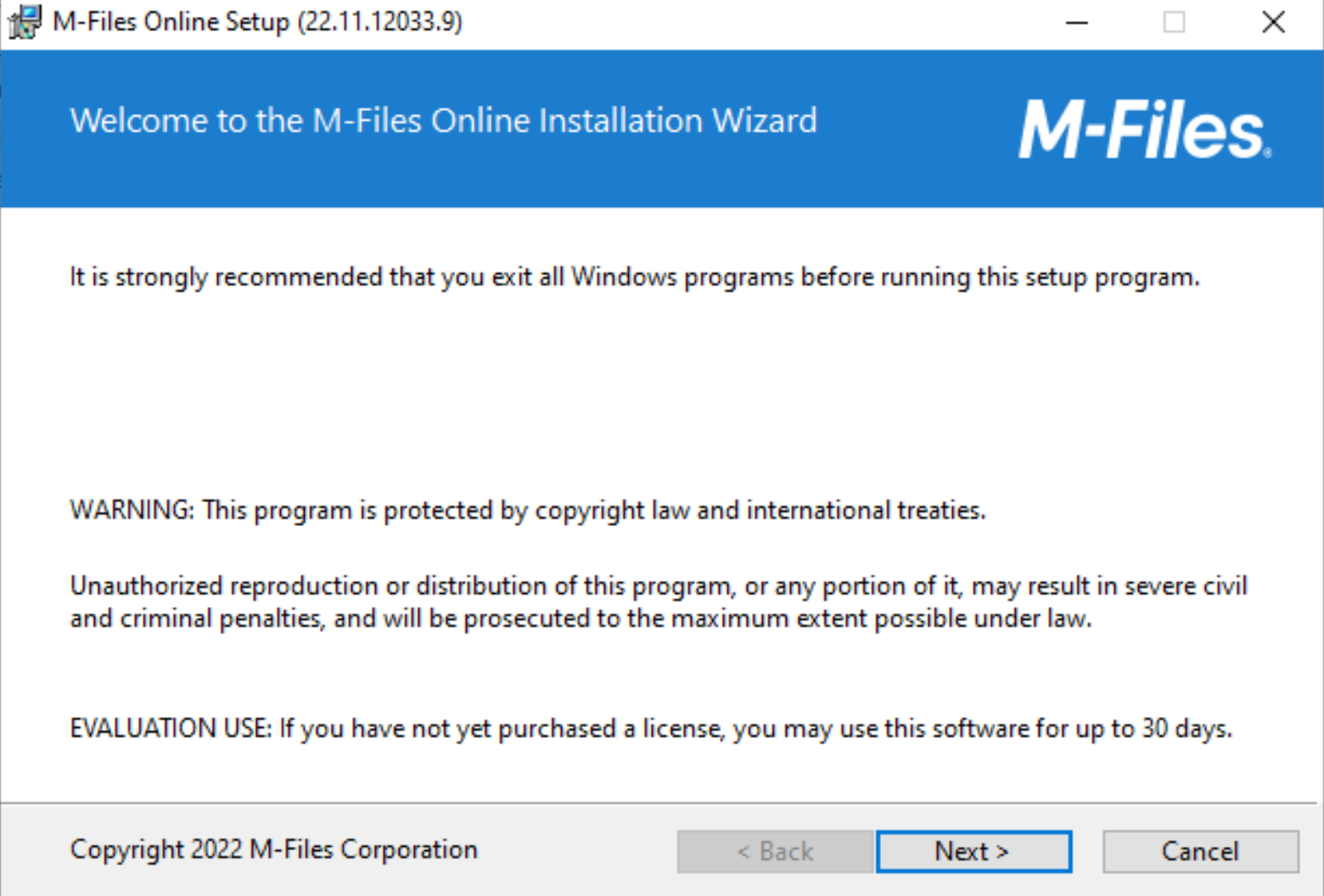
Task: Click the disabled < Back button
Action: 775,851
